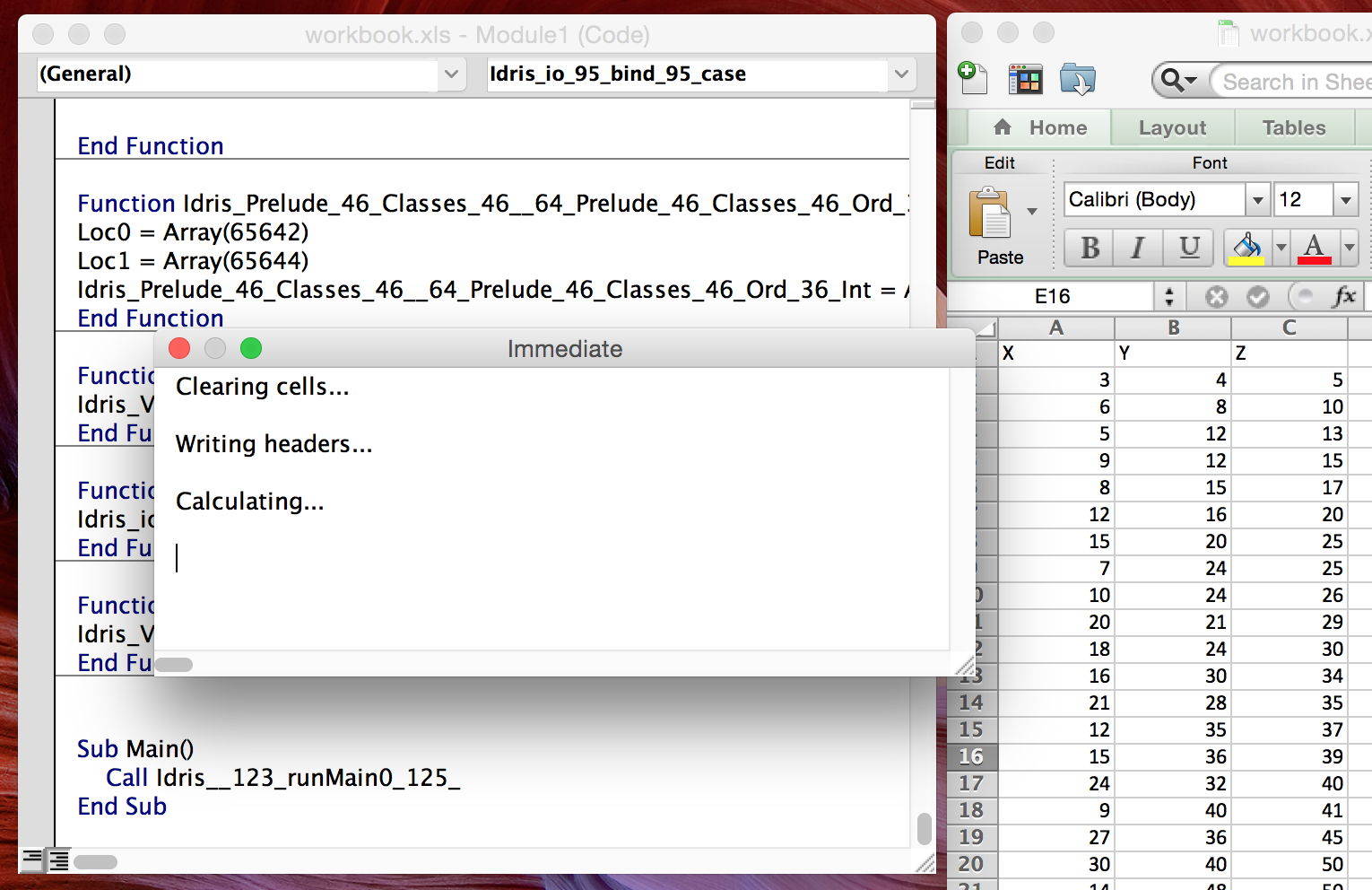Click the 'Loc1 = Array(65644)' code line
This screenshot has height=890, width=1372.
193,261
